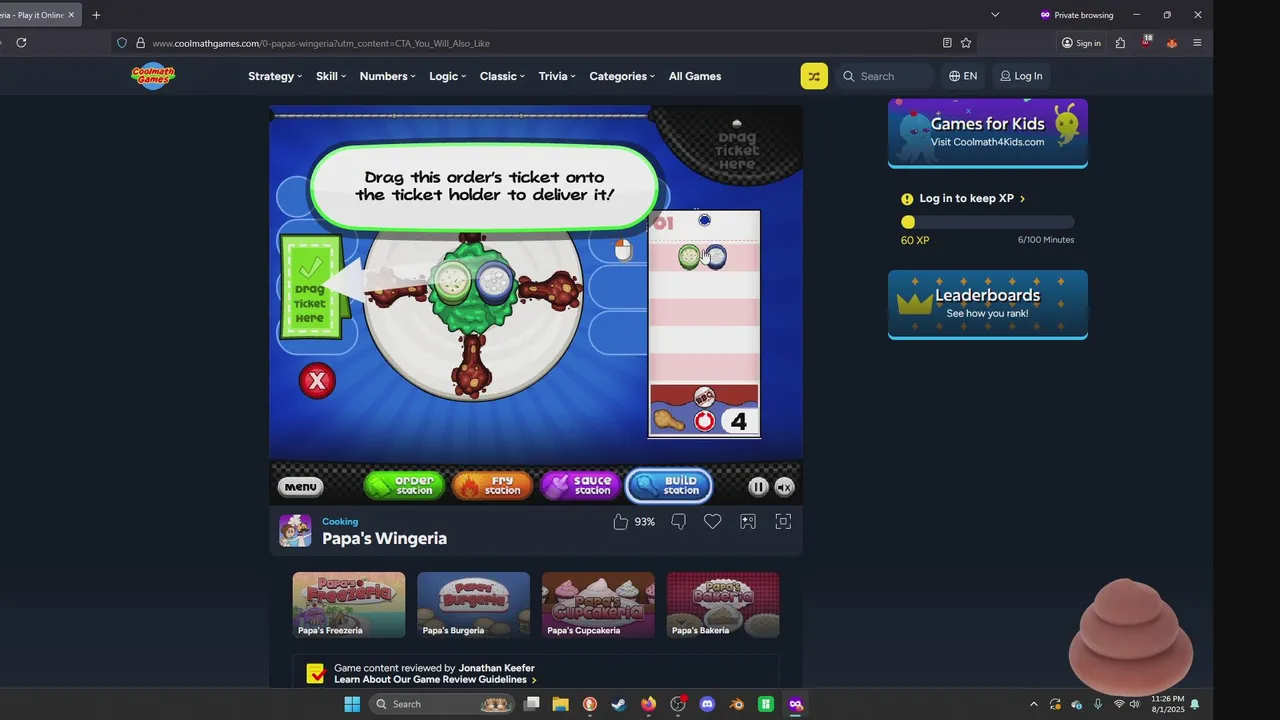Click the address bar URL
This screenshot has width=1280, height=720.
(x=321, y=43)
